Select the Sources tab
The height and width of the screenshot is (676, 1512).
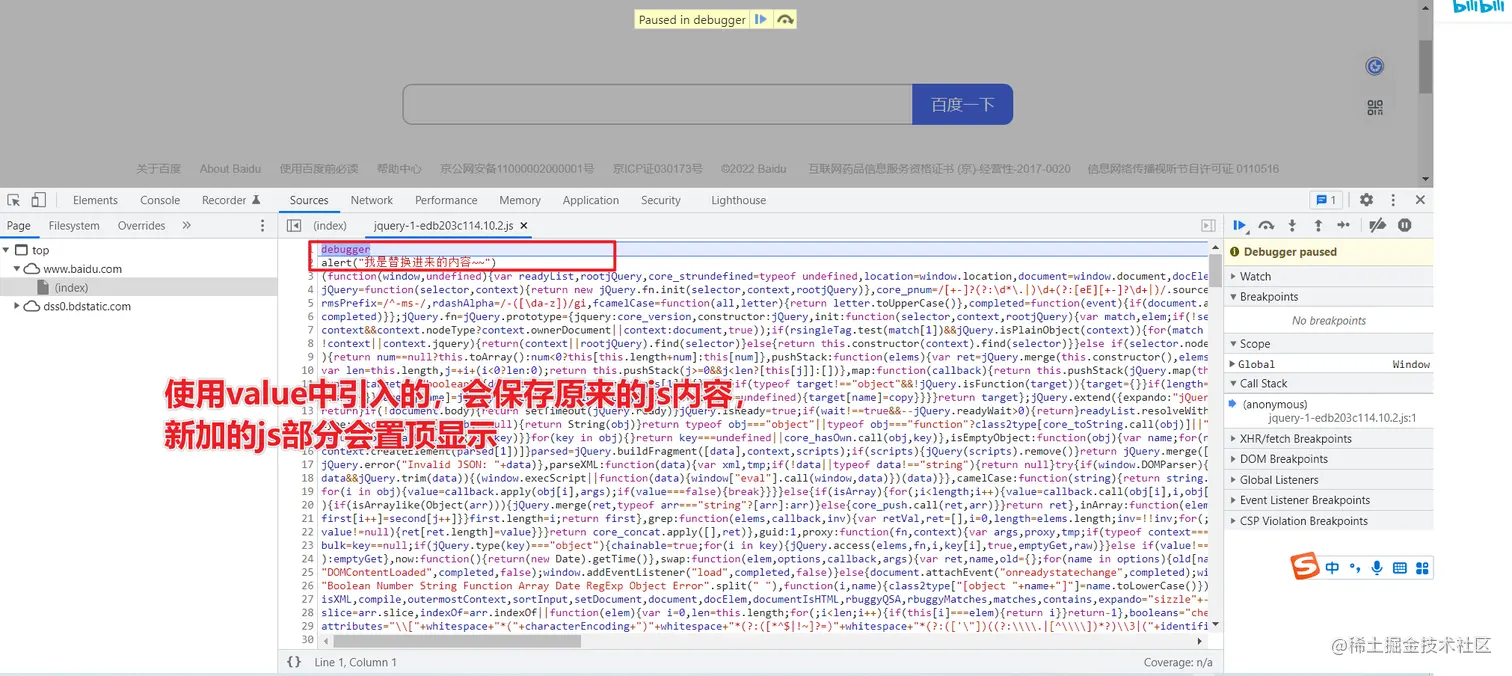pos(309,200)
